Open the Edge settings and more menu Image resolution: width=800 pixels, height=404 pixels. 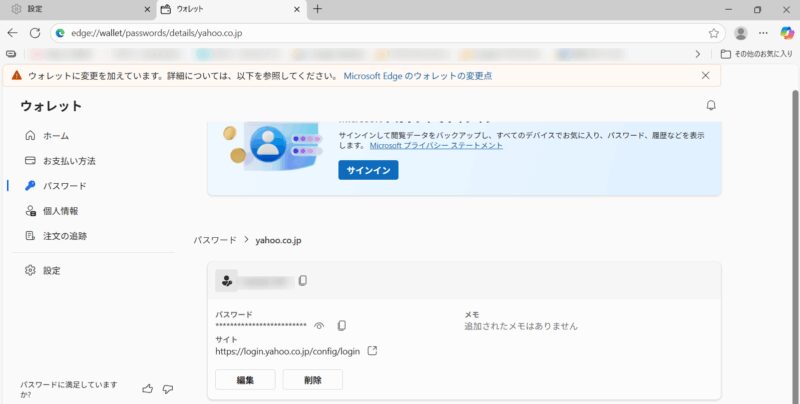coord(763,33)
